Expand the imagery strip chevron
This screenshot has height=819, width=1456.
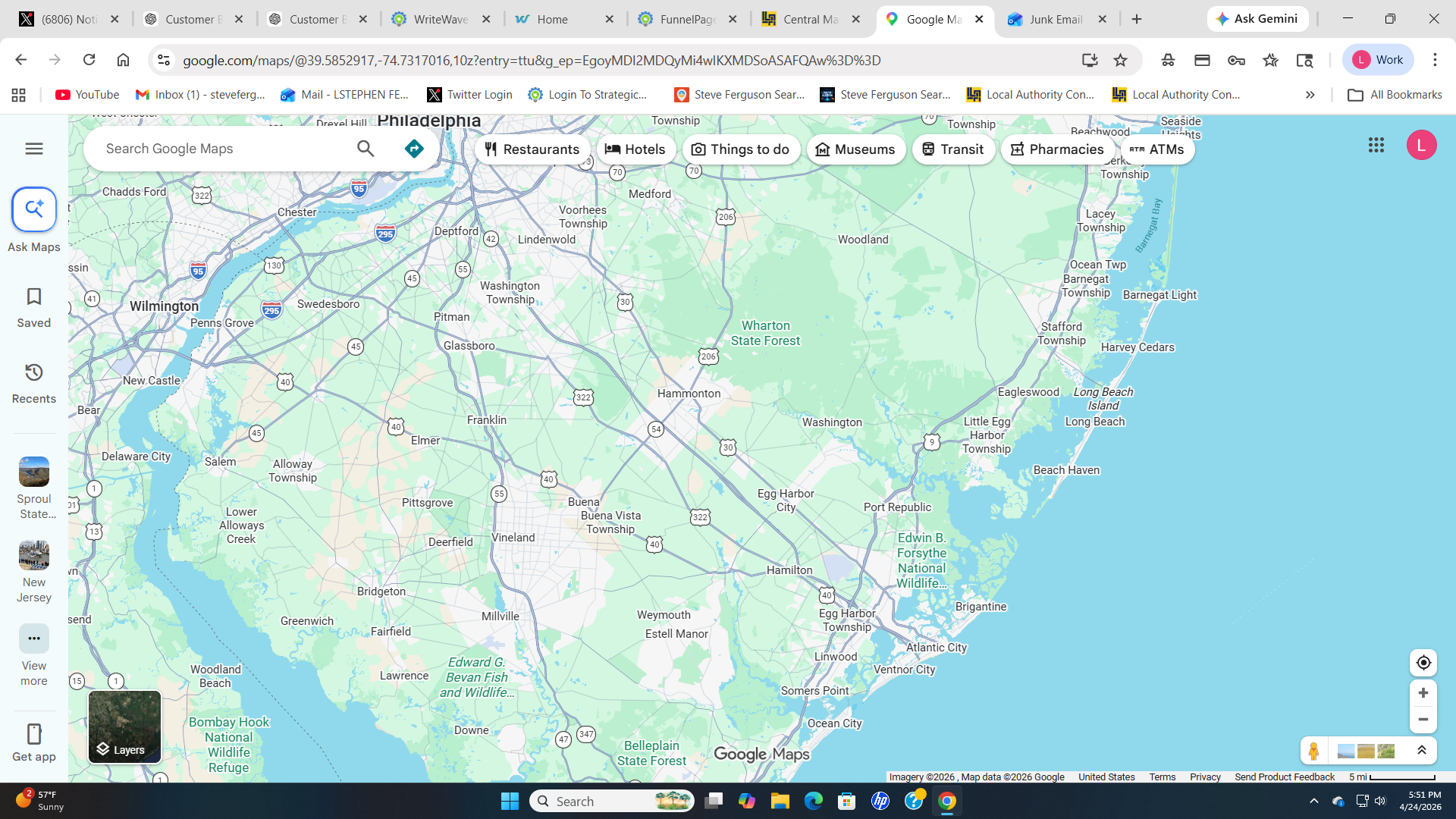point(1422,751)
